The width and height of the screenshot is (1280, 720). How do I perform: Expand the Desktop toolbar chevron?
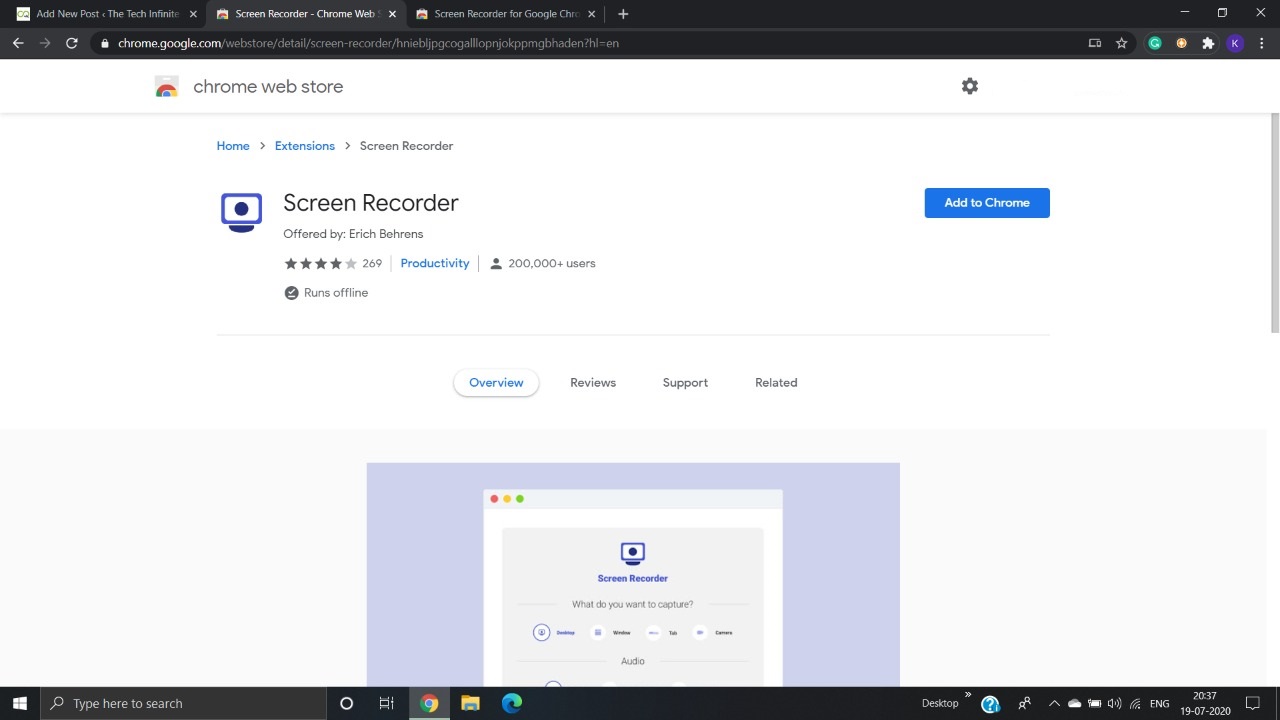tap(968, 695)
